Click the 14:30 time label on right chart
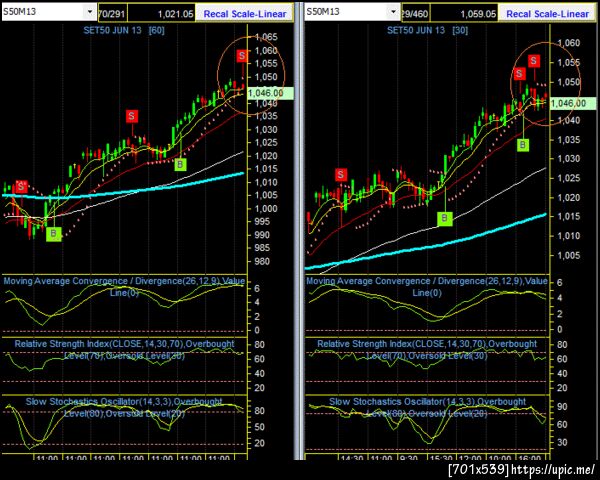 click(352, 458)
